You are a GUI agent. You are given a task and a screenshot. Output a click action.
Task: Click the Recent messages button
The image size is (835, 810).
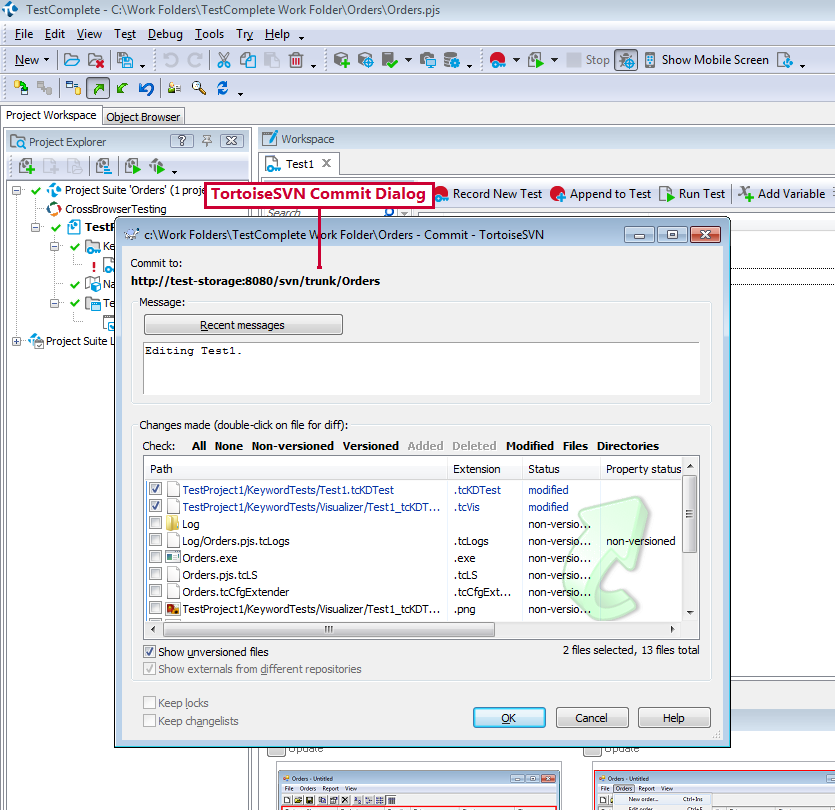[x=243, y=325]
